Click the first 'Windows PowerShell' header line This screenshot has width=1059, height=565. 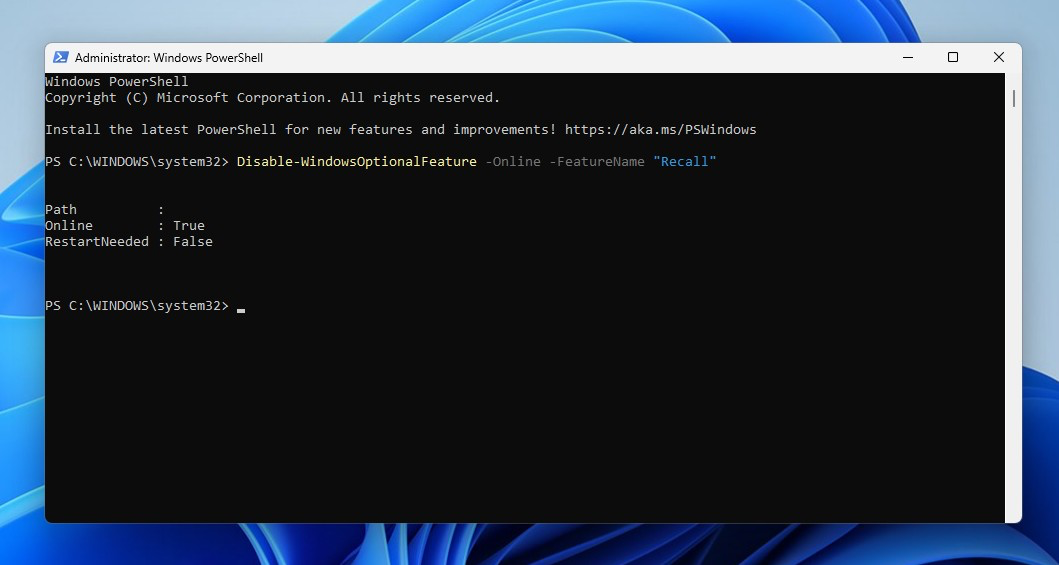pyautogui.click(x=116, y=82)
